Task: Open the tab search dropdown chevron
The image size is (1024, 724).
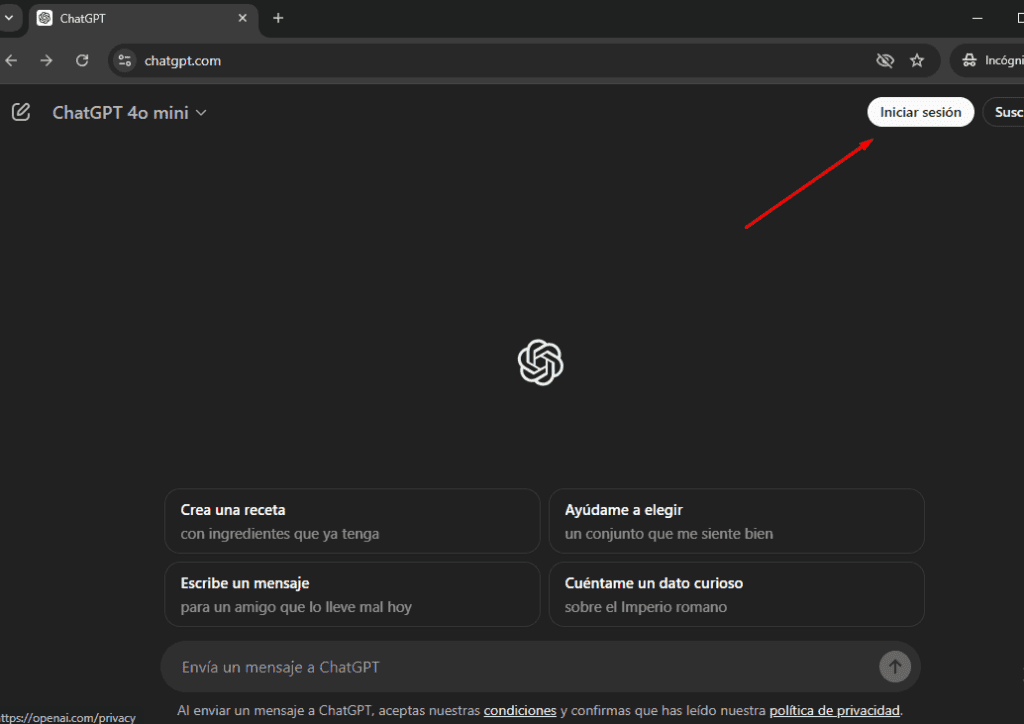Action: 9,18
